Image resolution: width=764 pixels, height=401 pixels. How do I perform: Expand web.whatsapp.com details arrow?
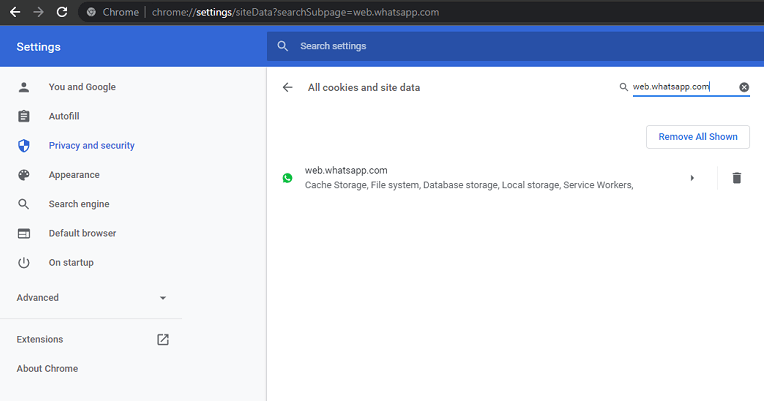point(692,178)
